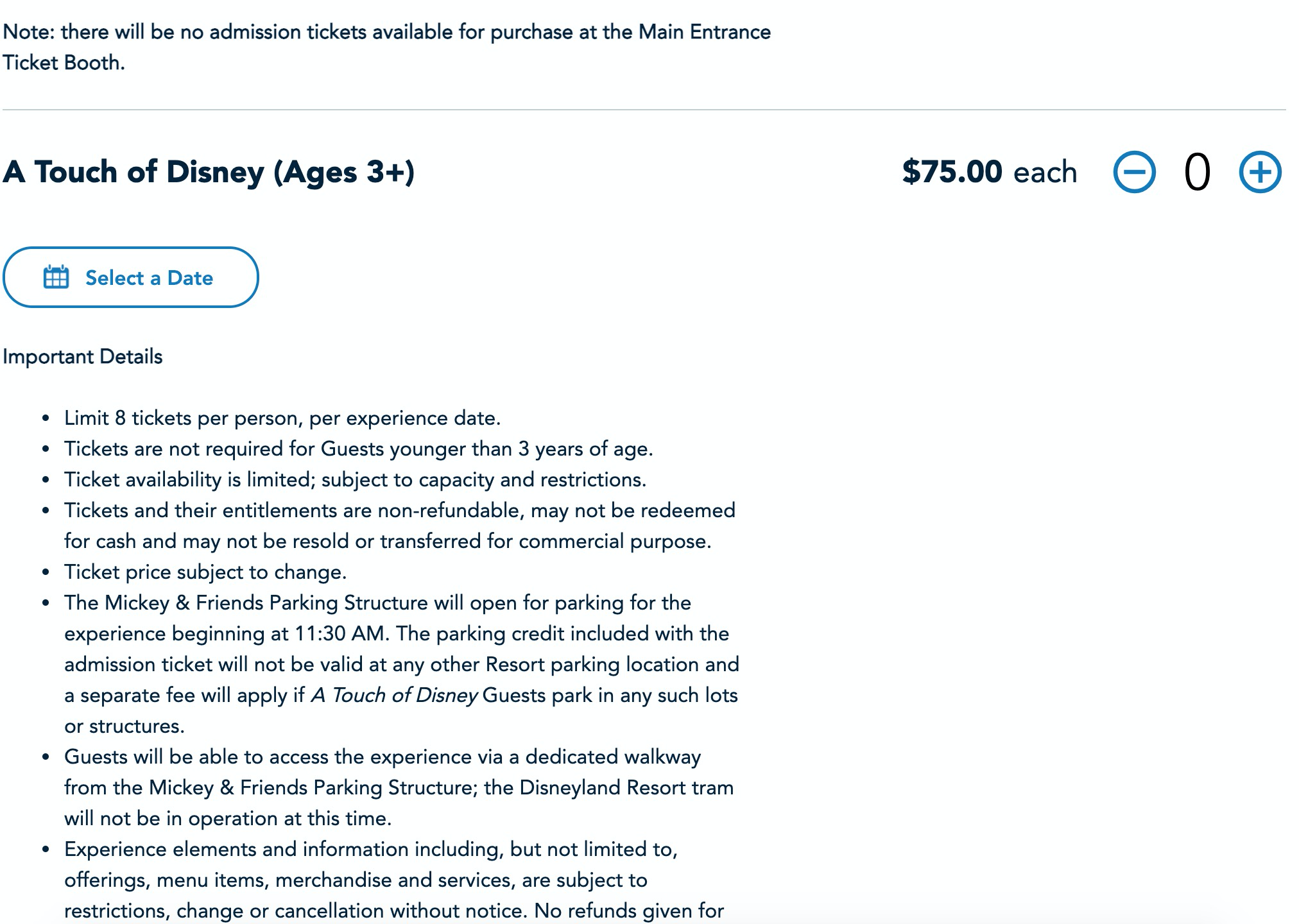Click the calendar icon in Select a Date
Viewport: 1299px width, 924px height.
coord(56,277)
